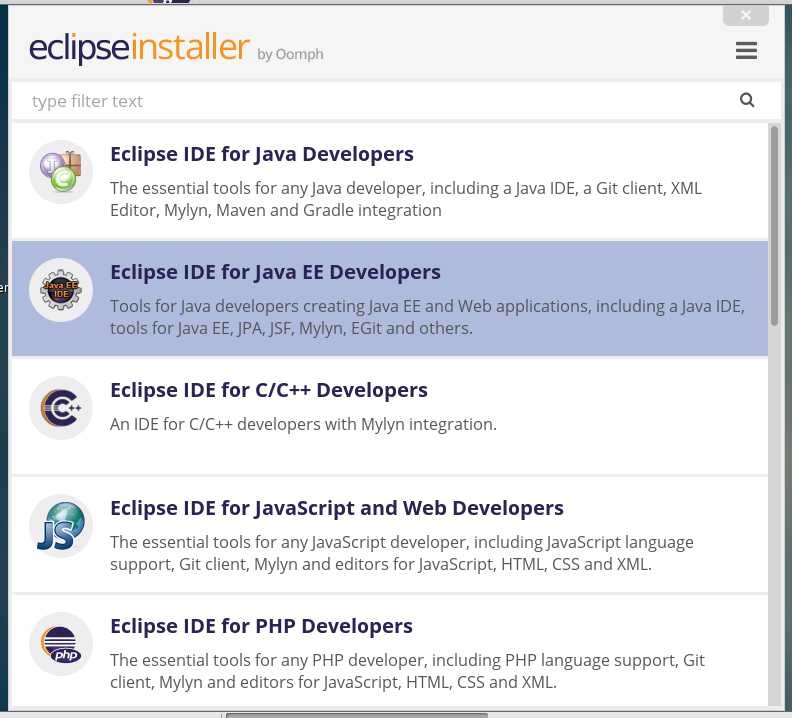Click the JS globe package icon
Screen dimensions: 792x718
(61, 526)
